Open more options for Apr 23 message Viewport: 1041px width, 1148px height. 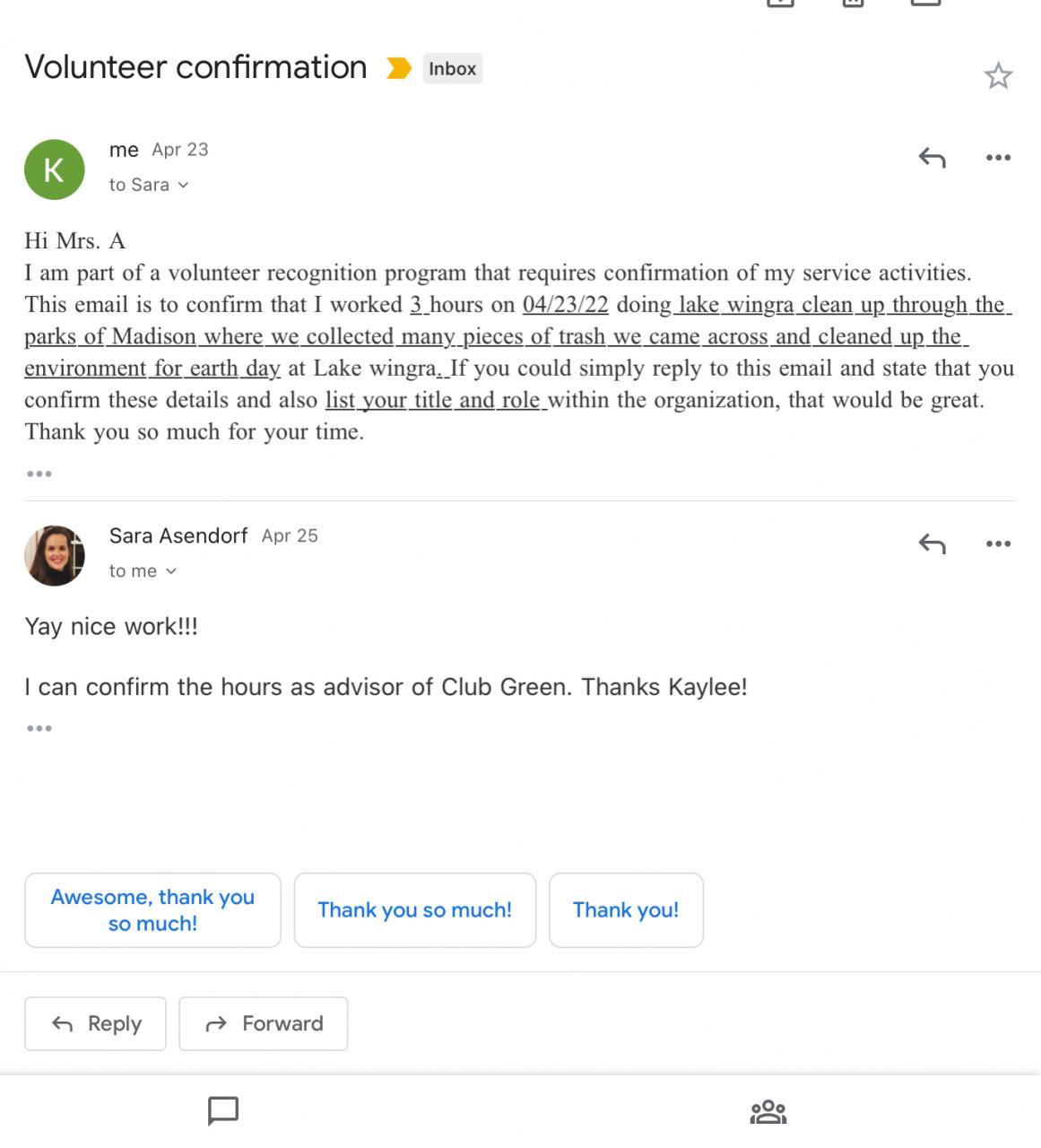[x=998, y=158]
